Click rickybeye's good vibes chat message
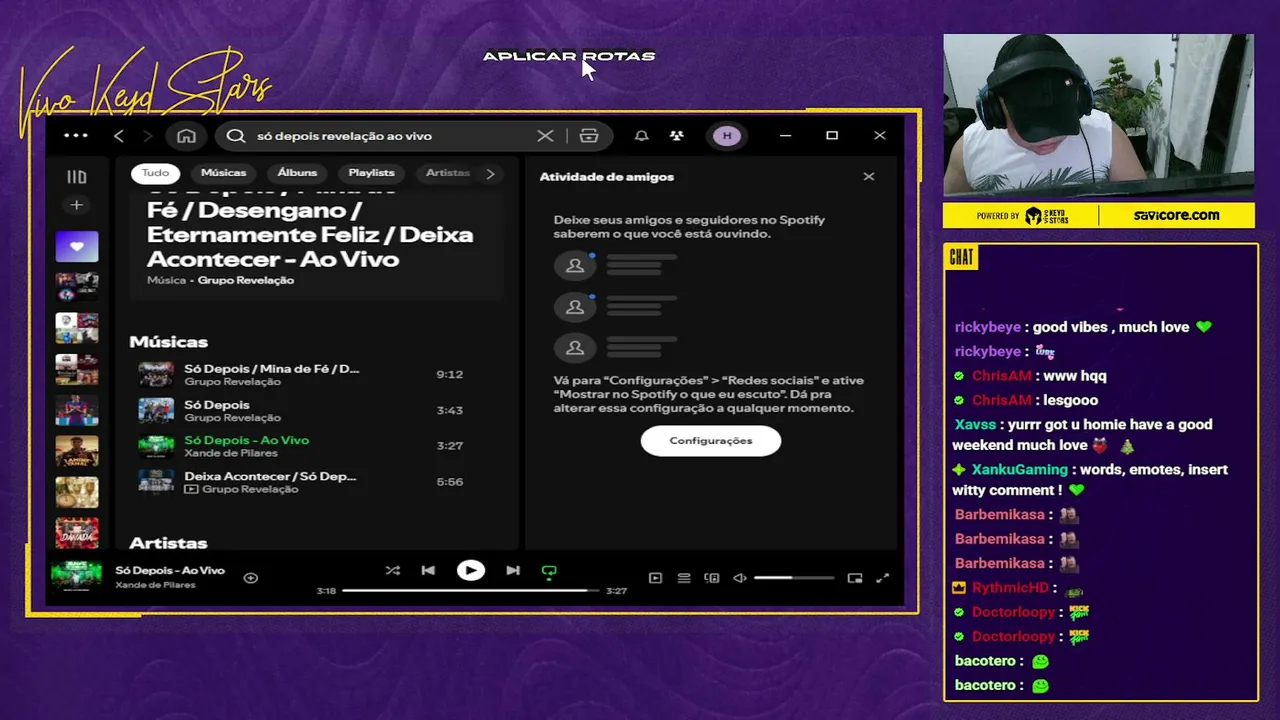Screen dimensions: 1280x720 pyautogui.click(x=1111, y=327)
